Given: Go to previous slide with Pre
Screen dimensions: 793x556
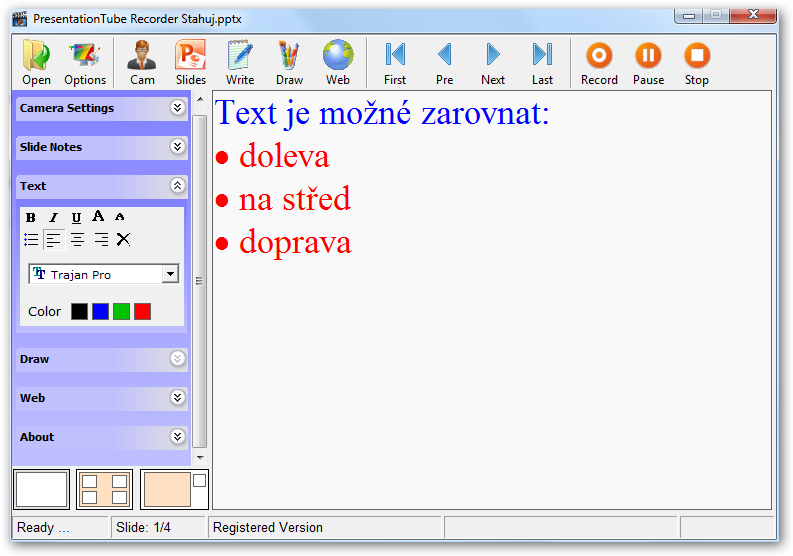Looking at the screenshot, I should 444,63.
